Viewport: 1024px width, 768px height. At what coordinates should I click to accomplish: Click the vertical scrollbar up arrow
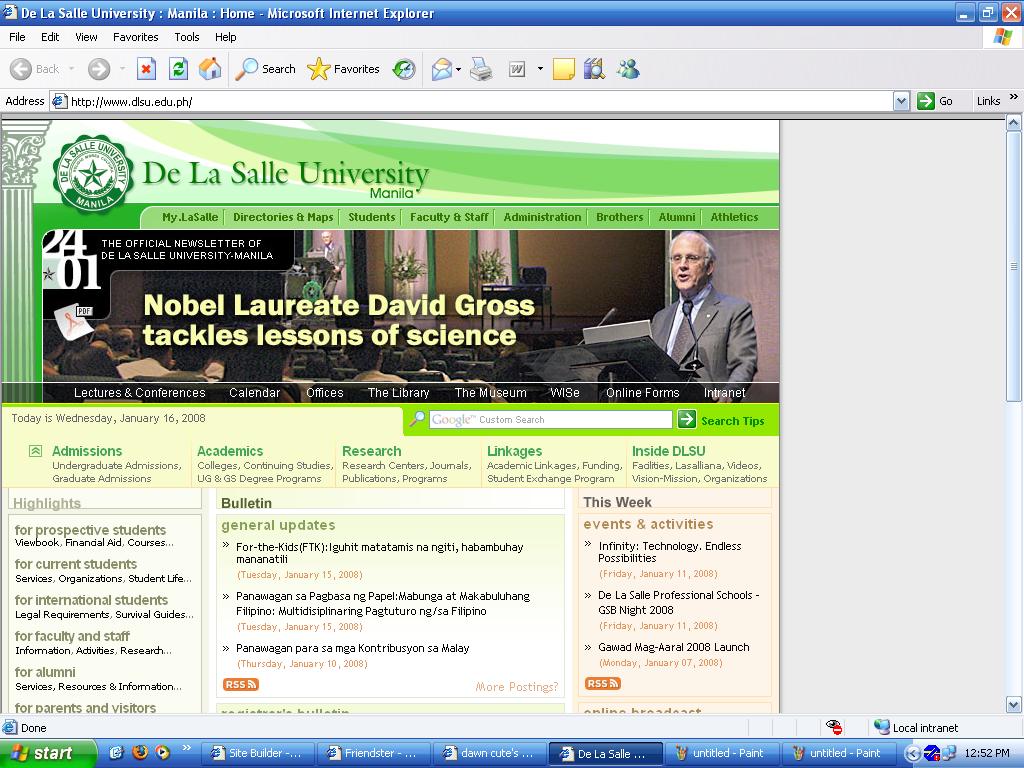coord(1014,123)
